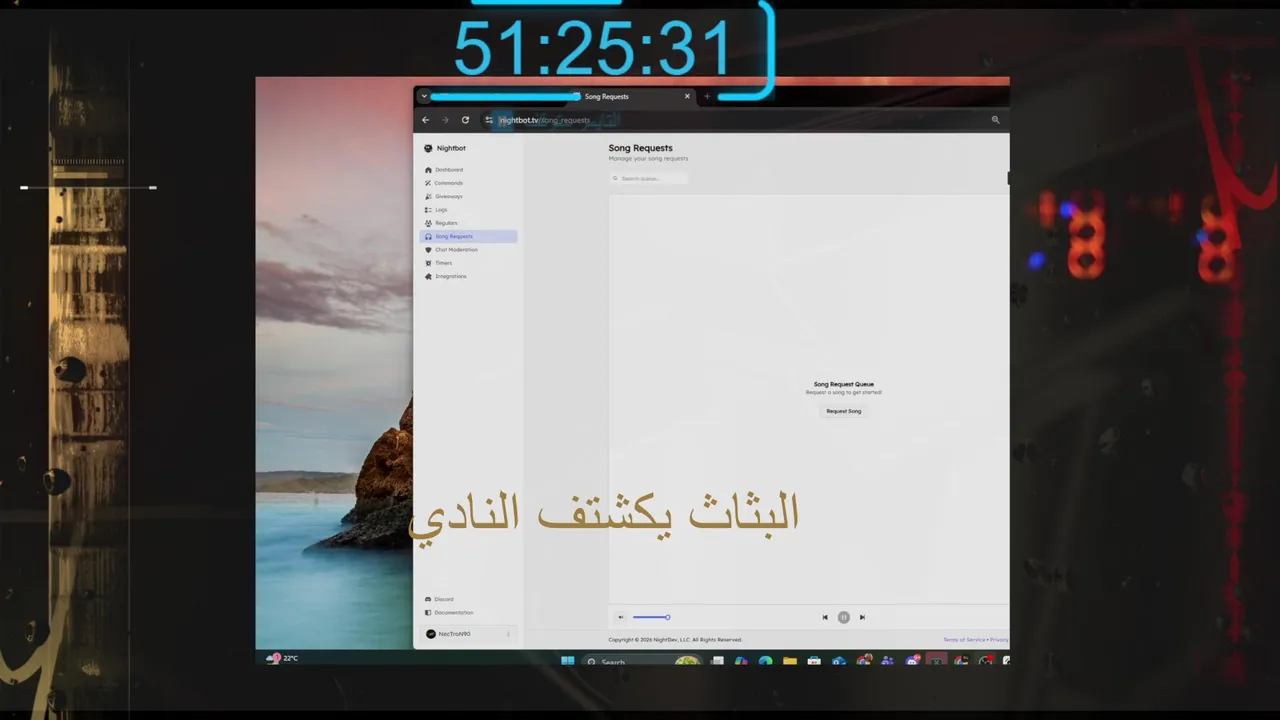Click the Nightbot logo in the sidebar
Viewport: 1280px width, 720px height.
pyautogui.click(x=428, y=148)
